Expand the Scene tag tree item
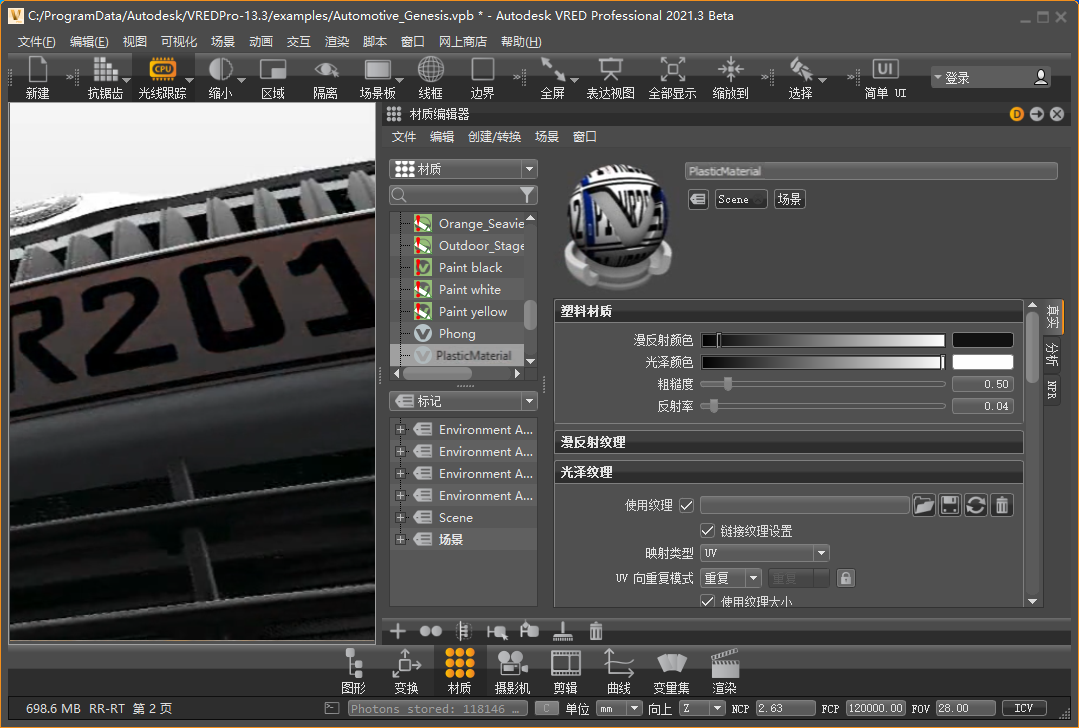Screen dimensions: 1079x728 point(401,518)
